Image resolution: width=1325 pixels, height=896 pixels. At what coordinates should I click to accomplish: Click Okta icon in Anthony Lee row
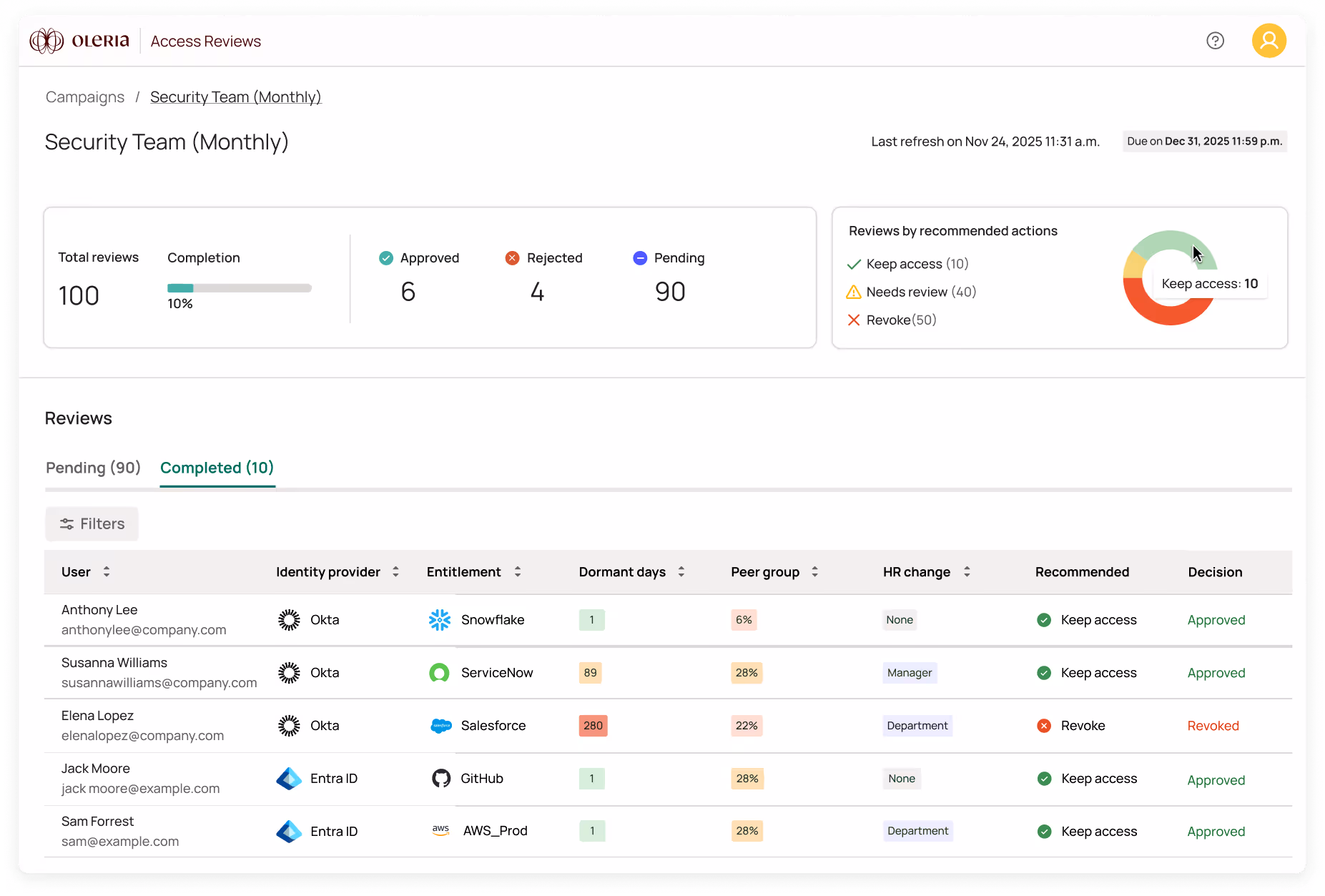click(289, 620)
